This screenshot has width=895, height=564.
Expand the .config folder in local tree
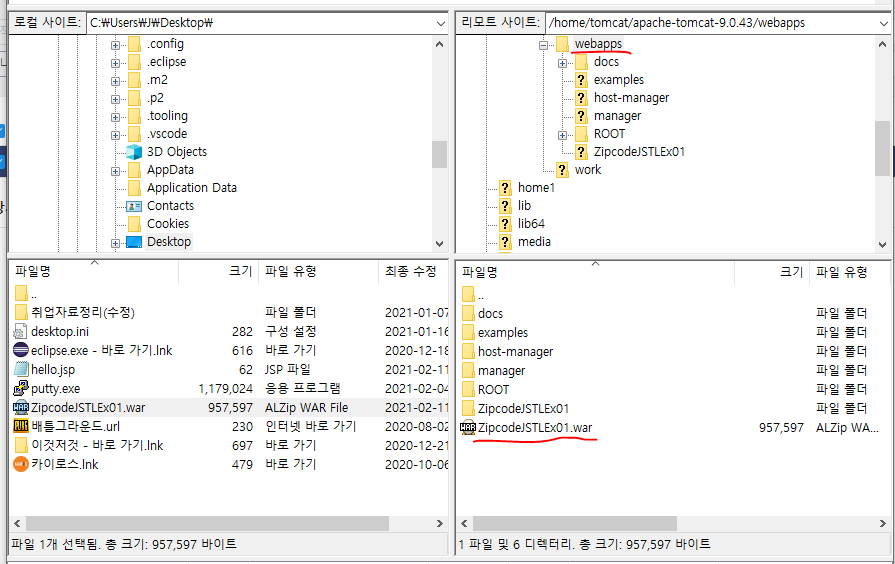coord(115,45)
